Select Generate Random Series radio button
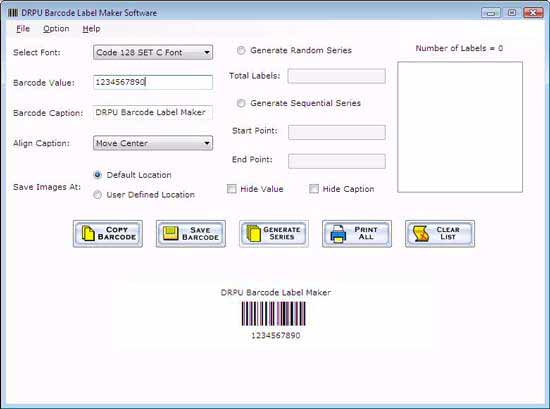550x409 pixels. coord(241,51)
